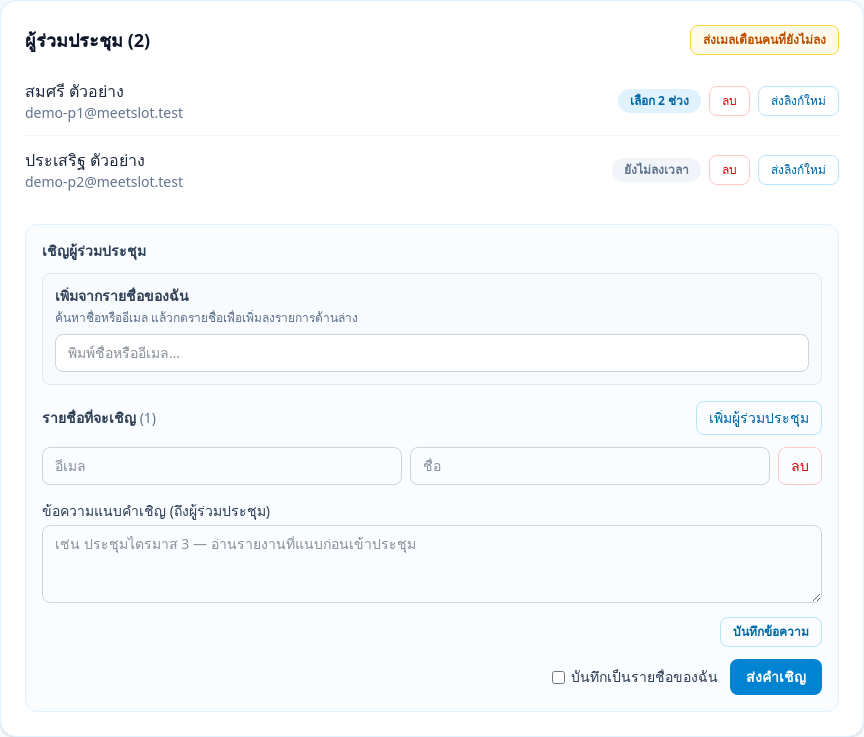Click the ผู้ร่วมประชุม (2) heading
Screen dimensions: 864x737
coord(88,41)
